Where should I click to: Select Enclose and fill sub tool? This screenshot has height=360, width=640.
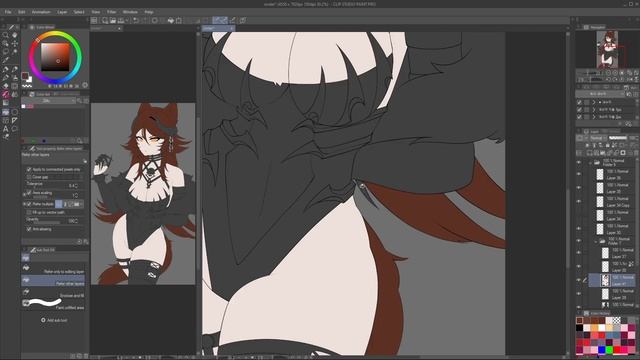coord(53,293)
